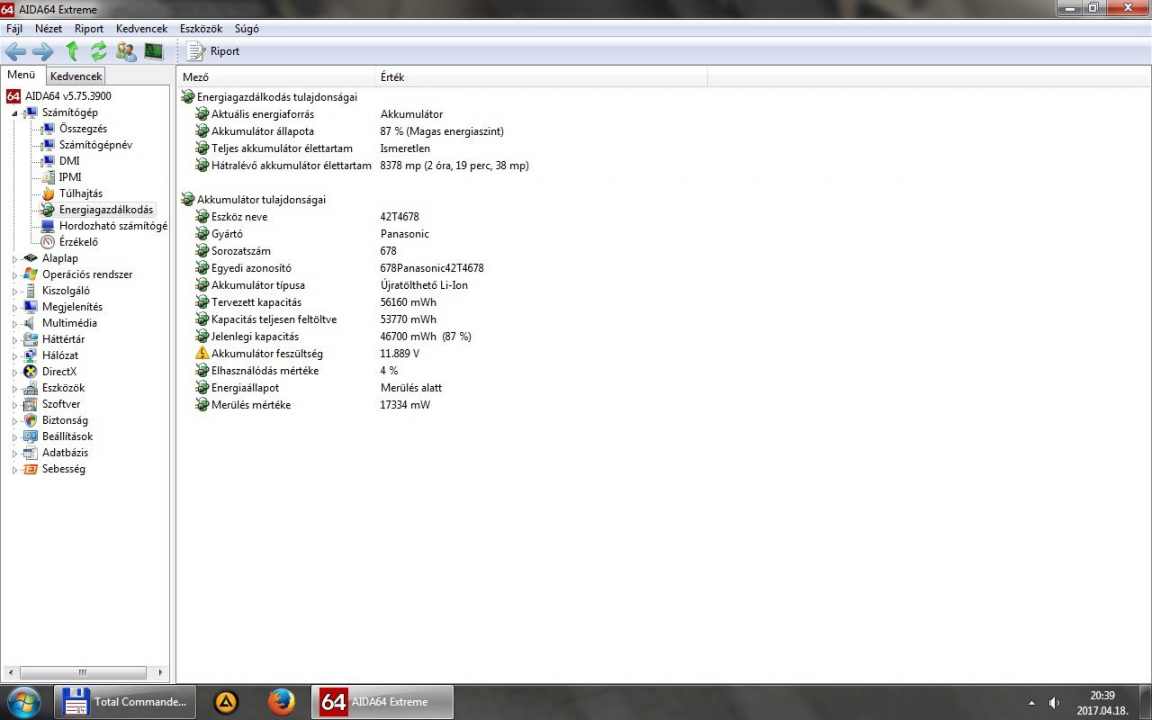
Task: Open the users management toolbar icon
Action: pyautogui.click(x=126, y=51)
